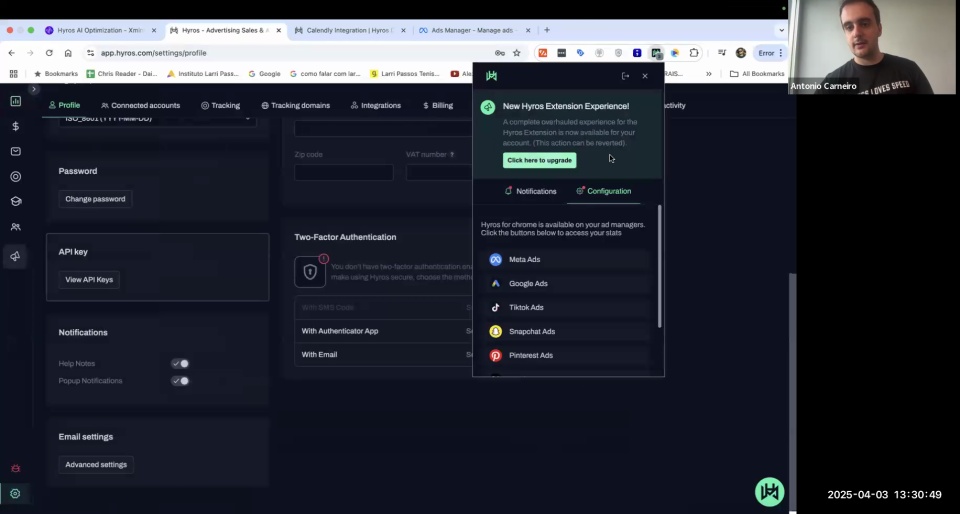The image size is (960, 514).
Task: Toggle the Help Notes switch
Action: pos(180,363)
